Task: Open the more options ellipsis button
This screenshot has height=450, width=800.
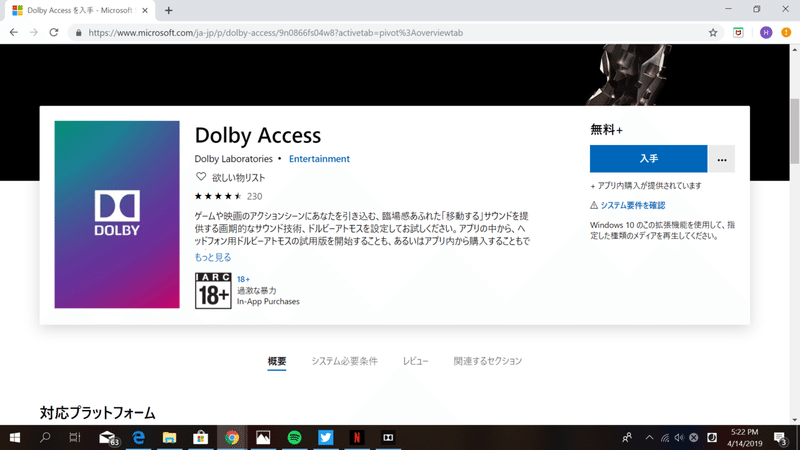Action: tap(721, 159)
